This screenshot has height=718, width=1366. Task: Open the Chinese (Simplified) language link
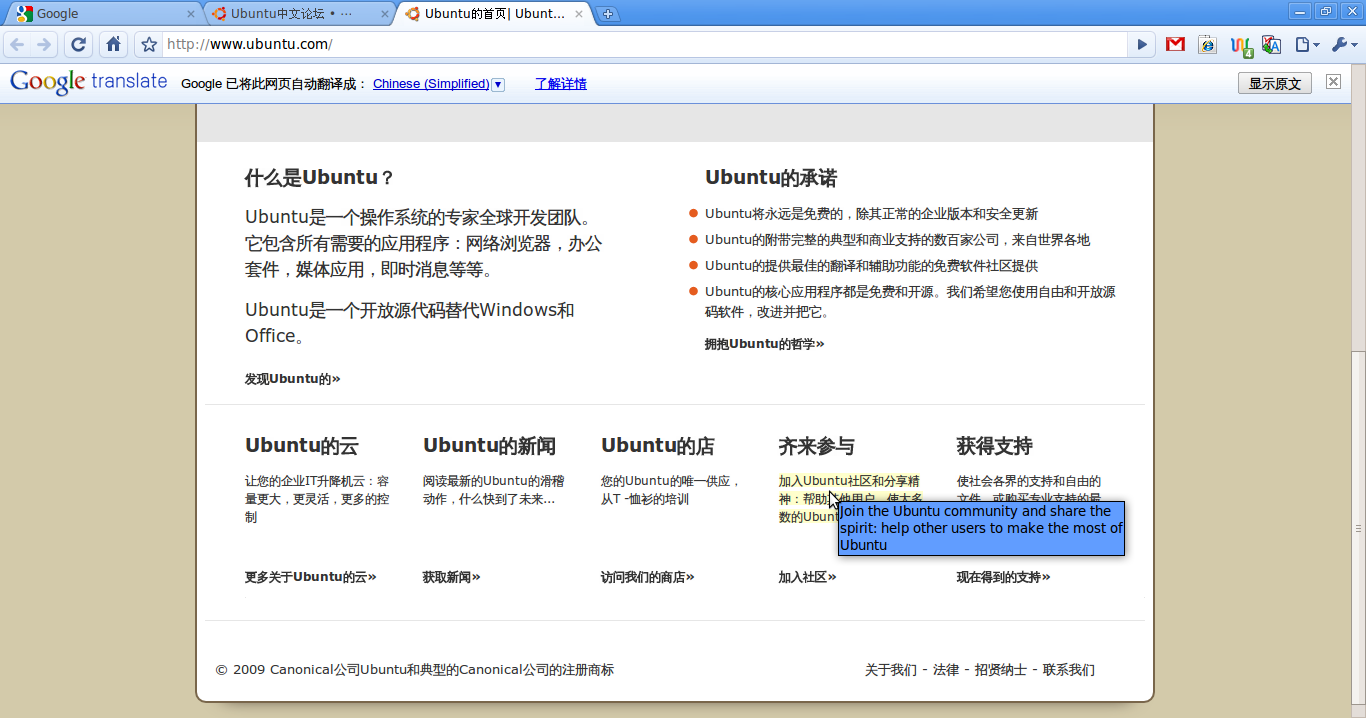(431, 84)
